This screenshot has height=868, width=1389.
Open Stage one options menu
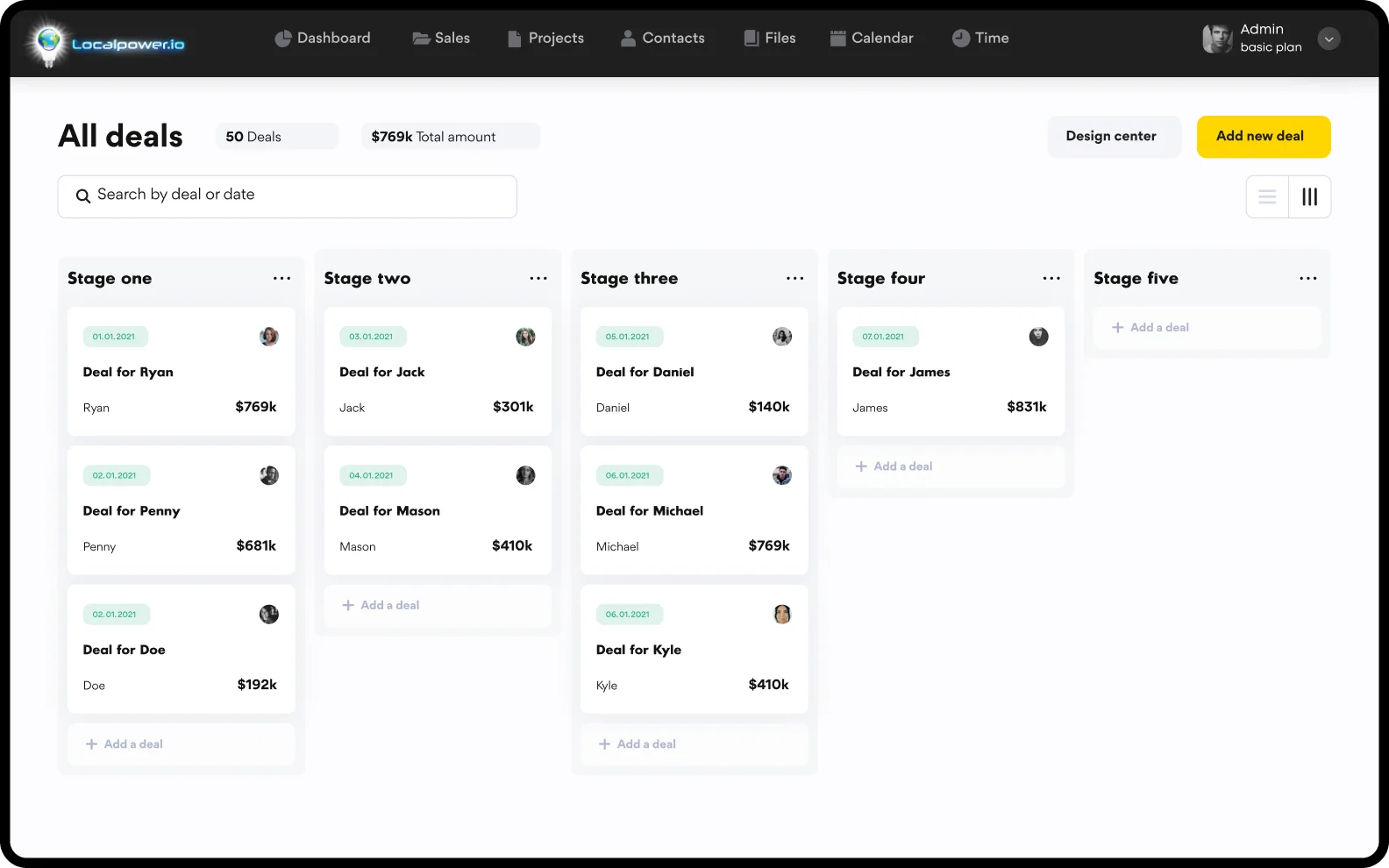coord(281,279)
